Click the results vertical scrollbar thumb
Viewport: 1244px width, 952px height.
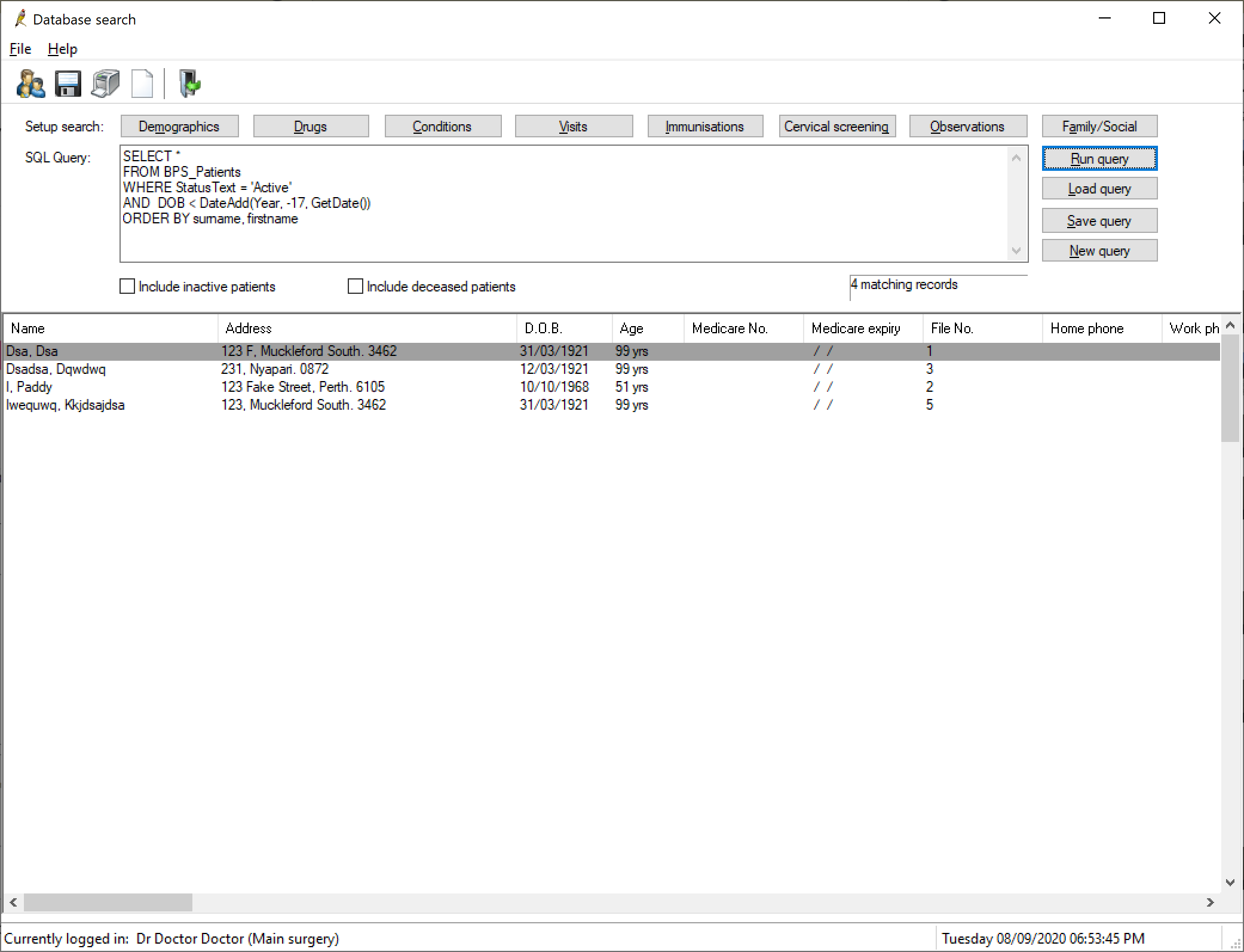tap(1230, 388)
